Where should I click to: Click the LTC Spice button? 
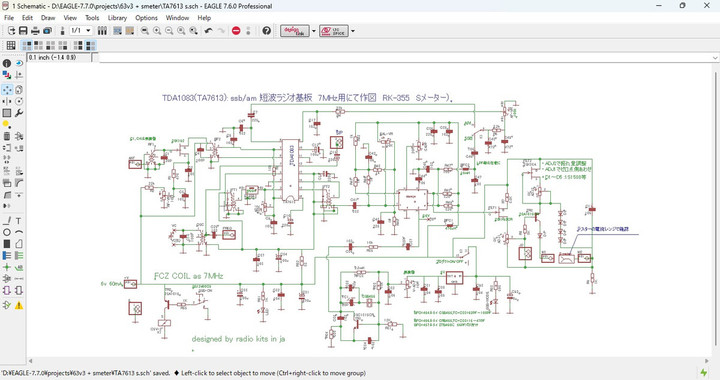tap(334, 31)
